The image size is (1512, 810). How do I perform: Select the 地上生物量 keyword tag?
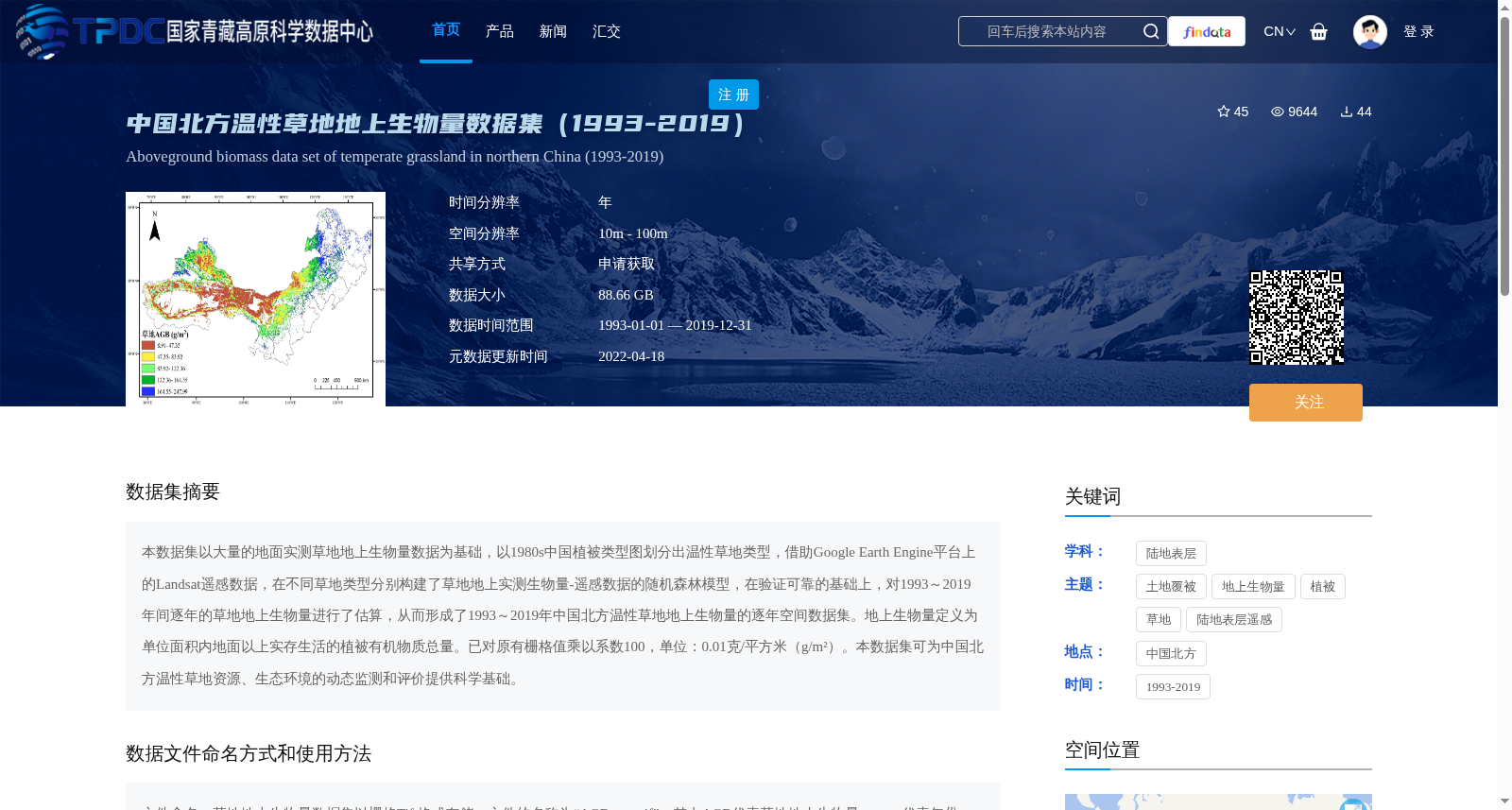pos(1253,587)
